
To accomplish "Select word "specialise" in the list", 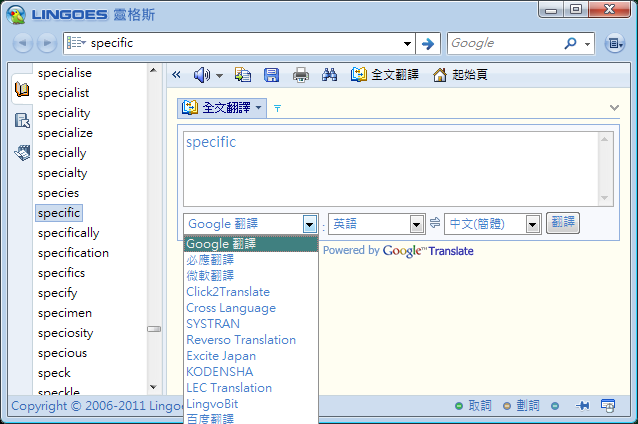I will pyautogui.click(x=65, y=73).
